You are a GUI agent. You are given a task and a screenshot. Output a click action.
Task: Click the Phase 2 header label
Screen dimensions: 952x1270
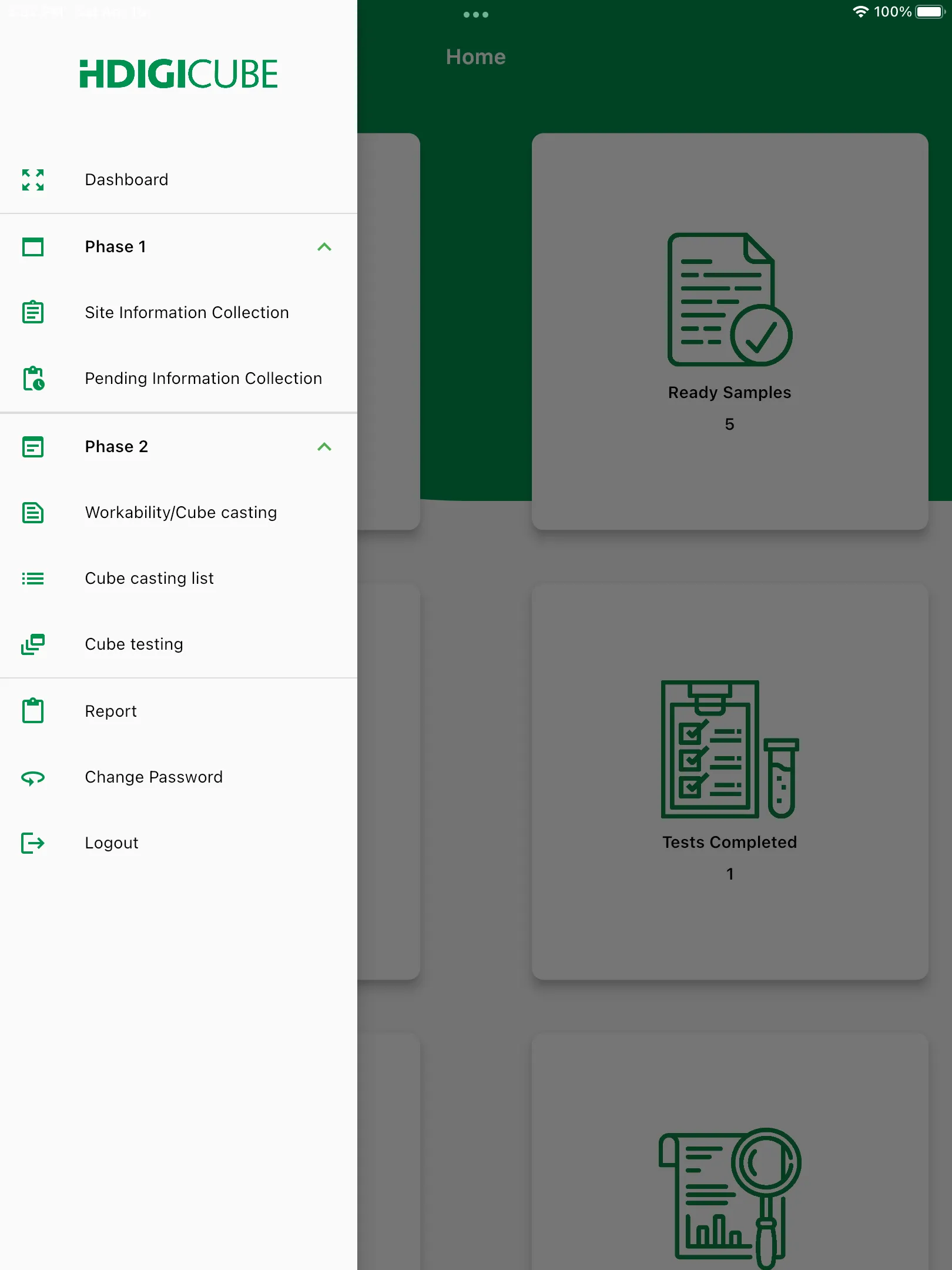[x=116, y=447]
